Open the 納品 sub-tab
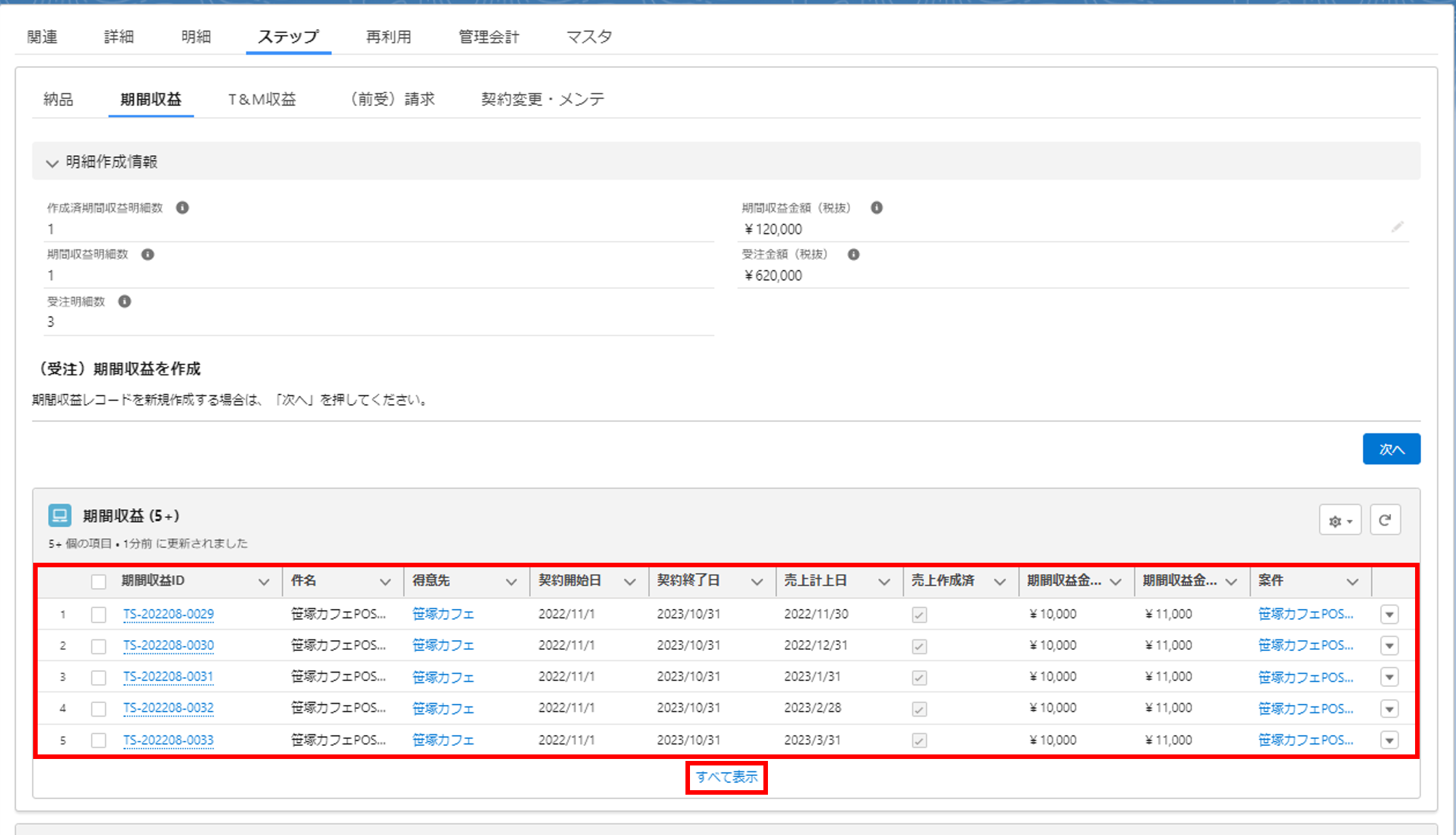The image size is (1456, 835). point(58,99)
